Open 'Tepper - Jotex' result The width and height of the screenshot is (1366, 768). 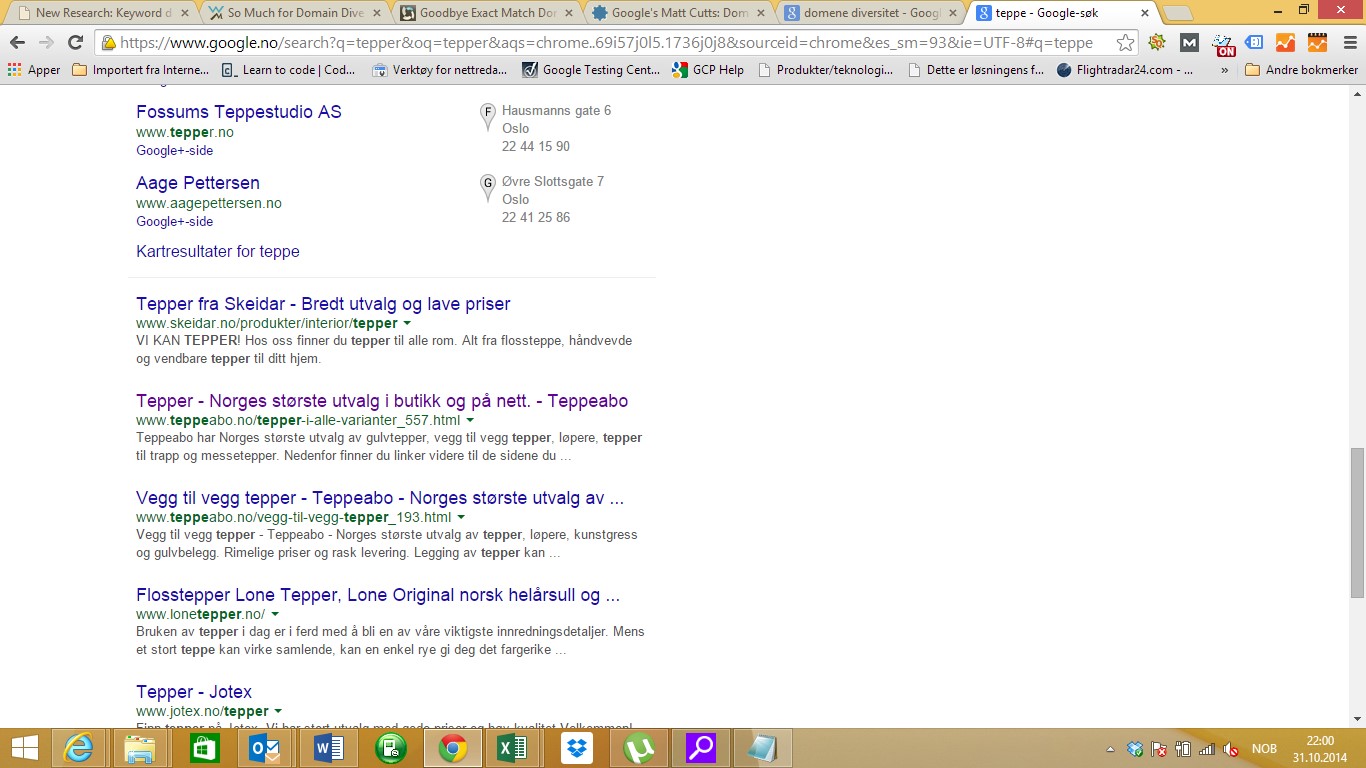tap(194, 692)
